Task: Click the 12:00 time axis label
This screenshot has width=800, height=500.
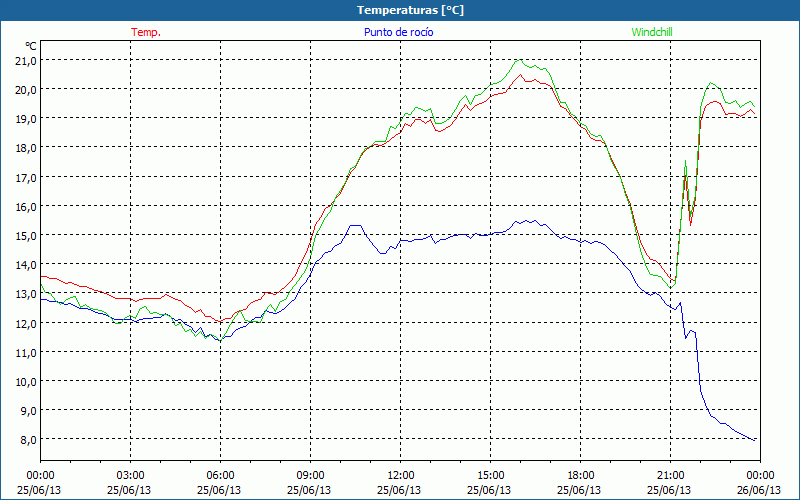Action: click(x=401, y=476)
